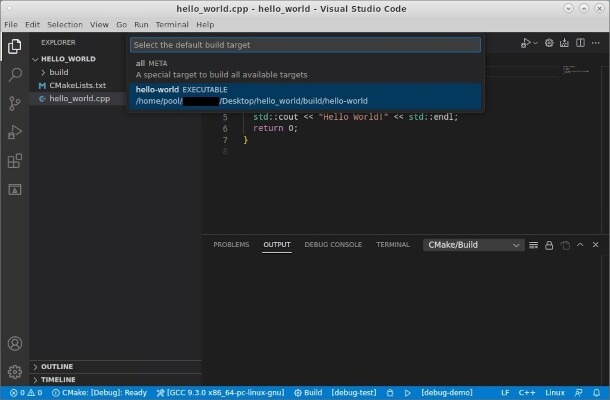Viewport: 610px width, 400px height.
Task: Toggle word wrap list icon in output panel
Action: [533, 245]
